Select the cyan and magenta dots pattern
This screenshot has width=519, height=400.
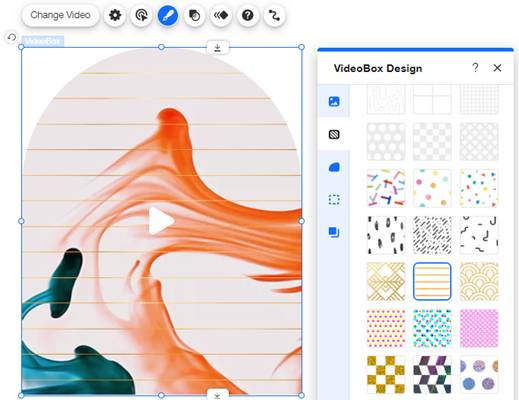point(432,328)
